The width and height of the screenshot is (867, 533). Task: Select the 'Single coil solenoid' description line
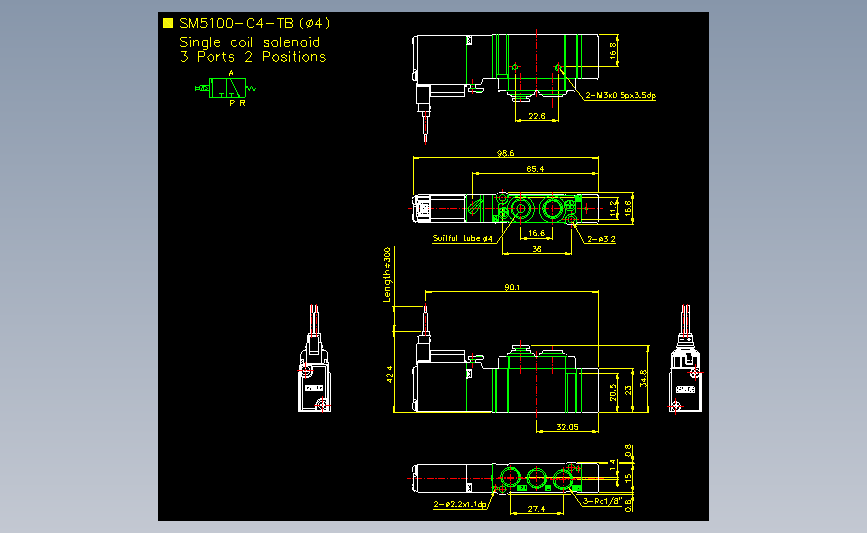249,43
